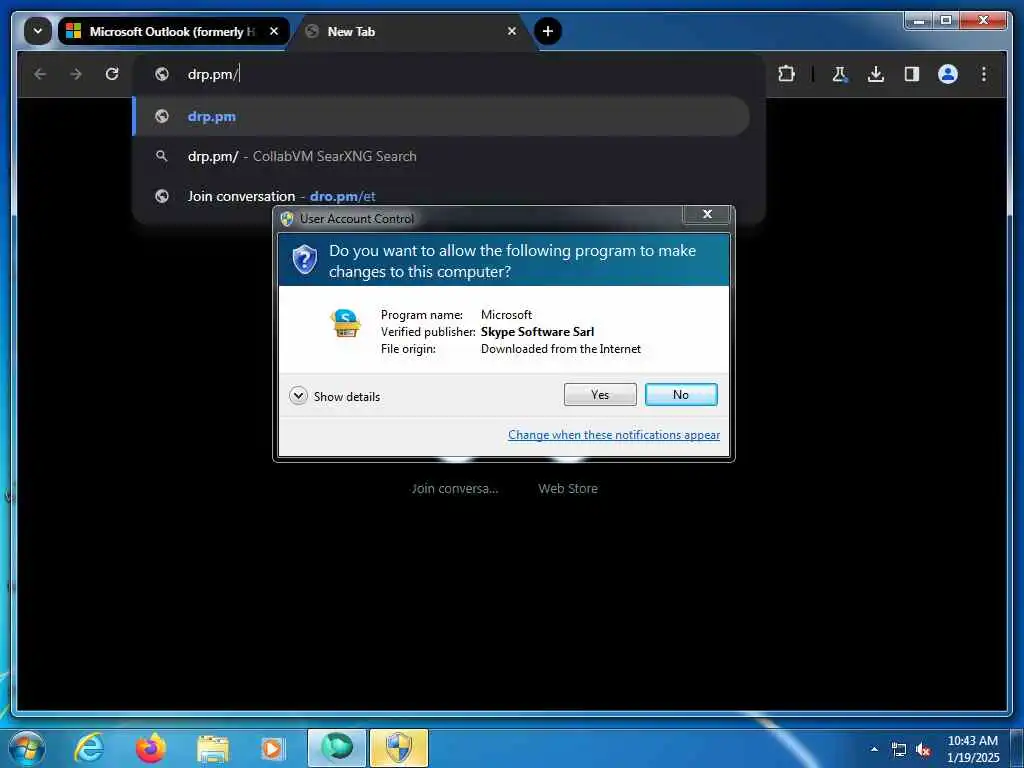The width and height of the screenshot is (1024, 768).
Task: Click the Skype installer program icon
Action: tap(345, 323)
